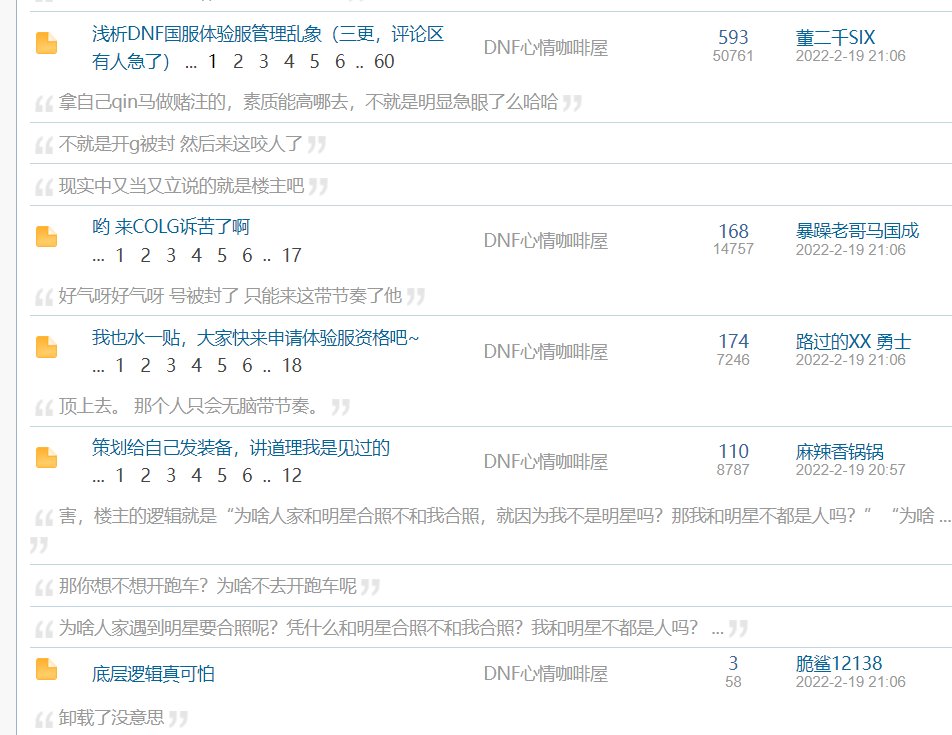Click DNF心情咖啡屋 forum link in 我也水一贴 row
Screen dimensions: 952x735
(546, 351)
